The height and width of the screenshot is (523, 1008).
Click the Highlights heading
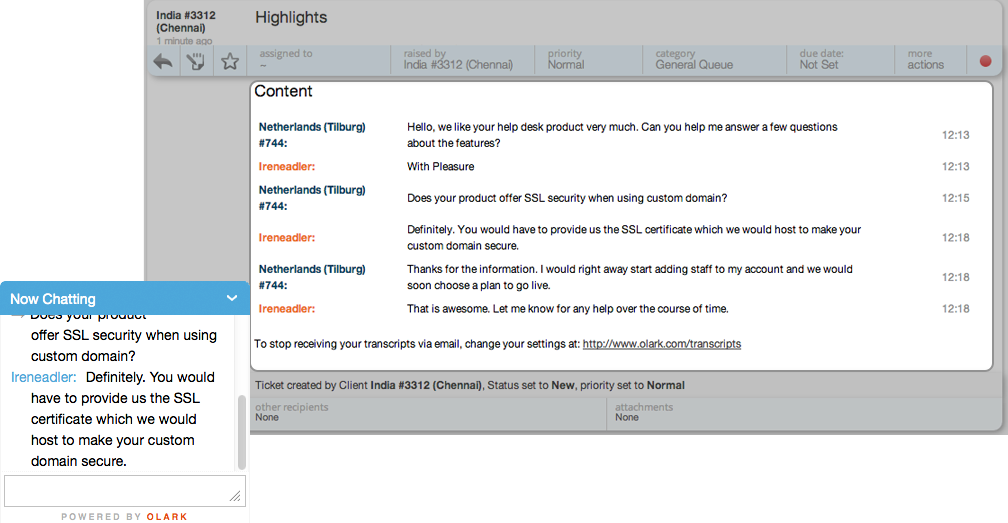point(291,17)
